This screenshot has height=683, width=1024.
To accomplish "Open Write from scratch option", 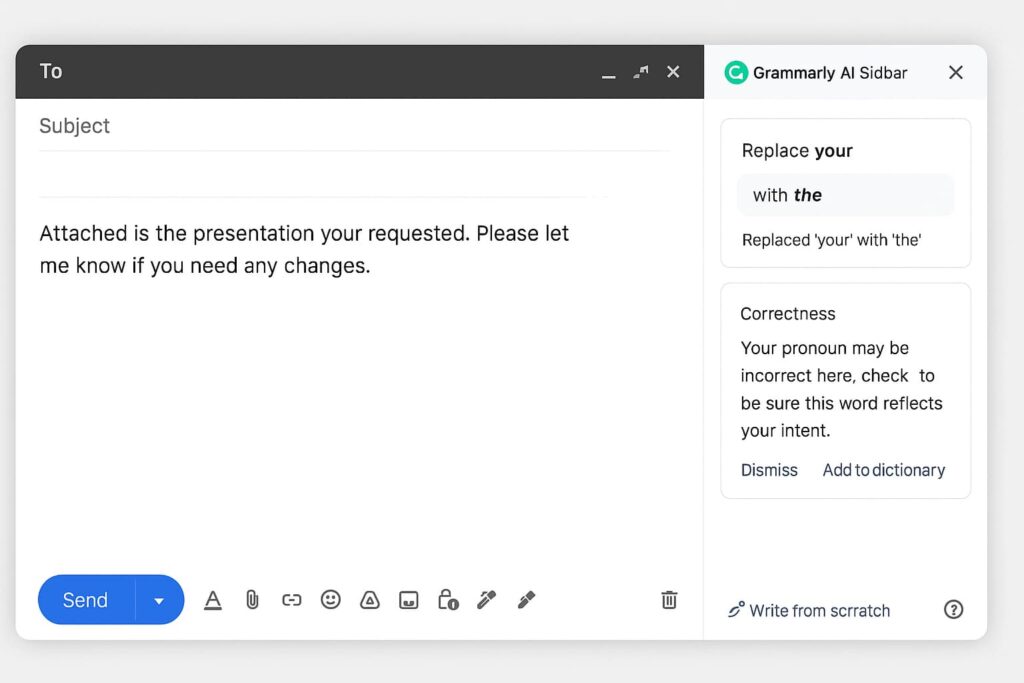I will tap(808, 611).
